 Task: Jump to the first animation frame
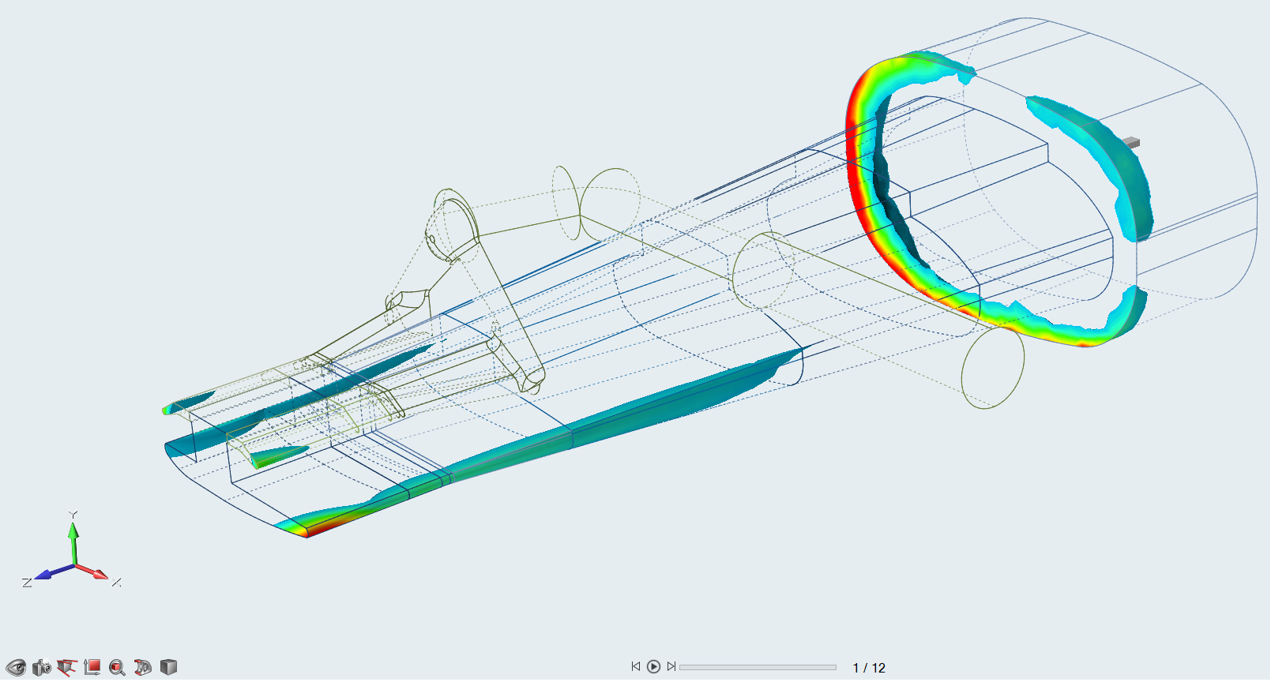click(635, 667)
